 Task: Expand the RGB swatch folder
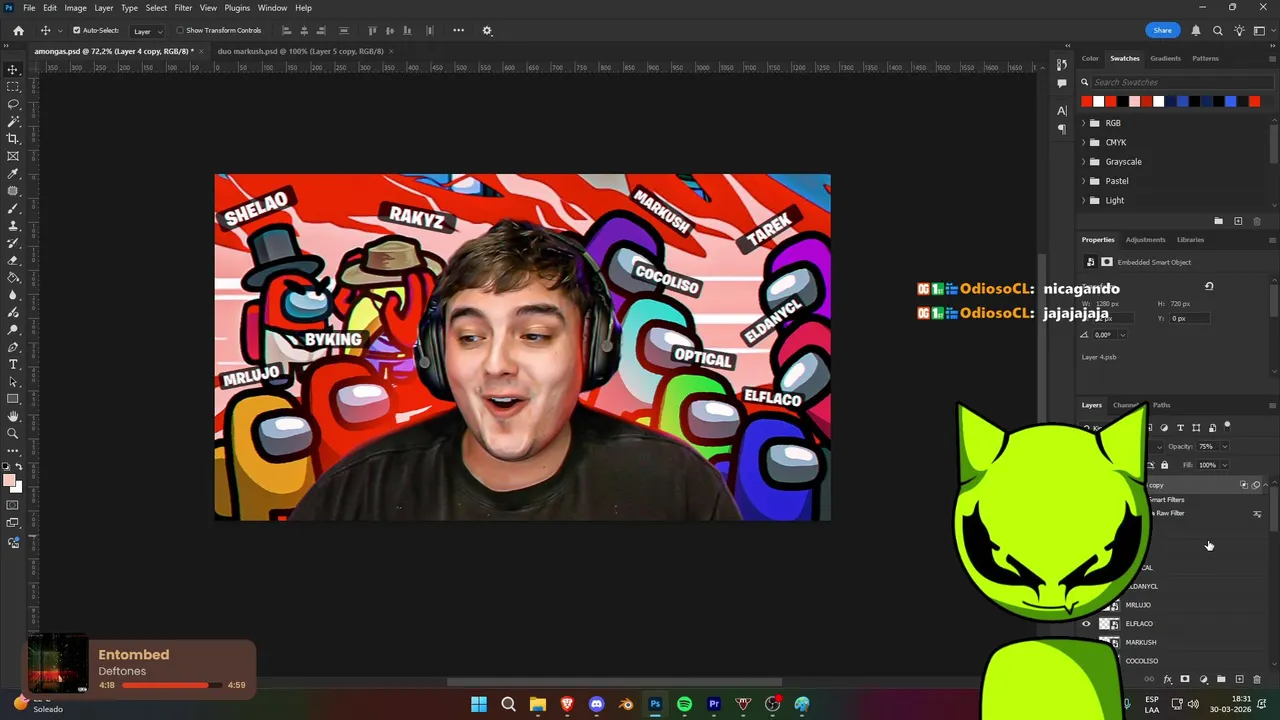[1083, 123]
